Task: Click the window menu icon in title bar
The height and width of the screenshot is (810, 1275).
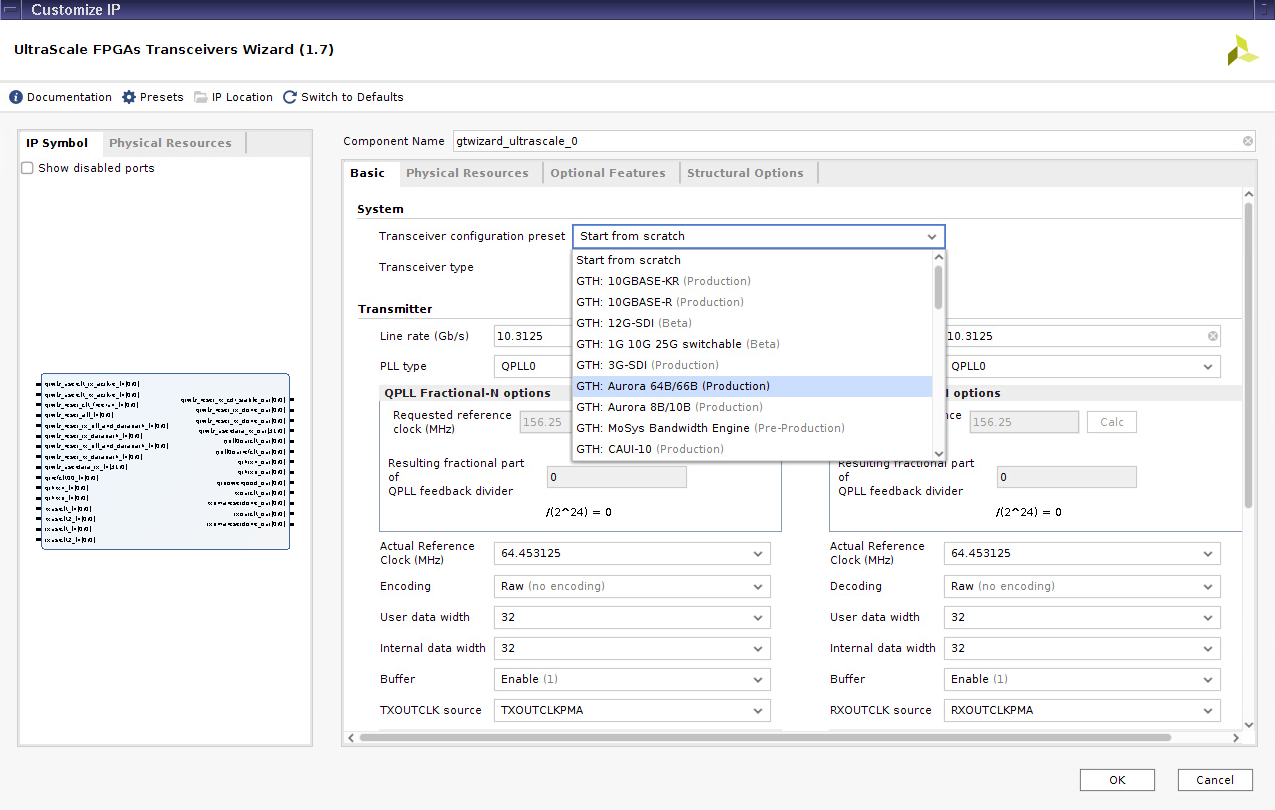Action: (x=11, y=9)
